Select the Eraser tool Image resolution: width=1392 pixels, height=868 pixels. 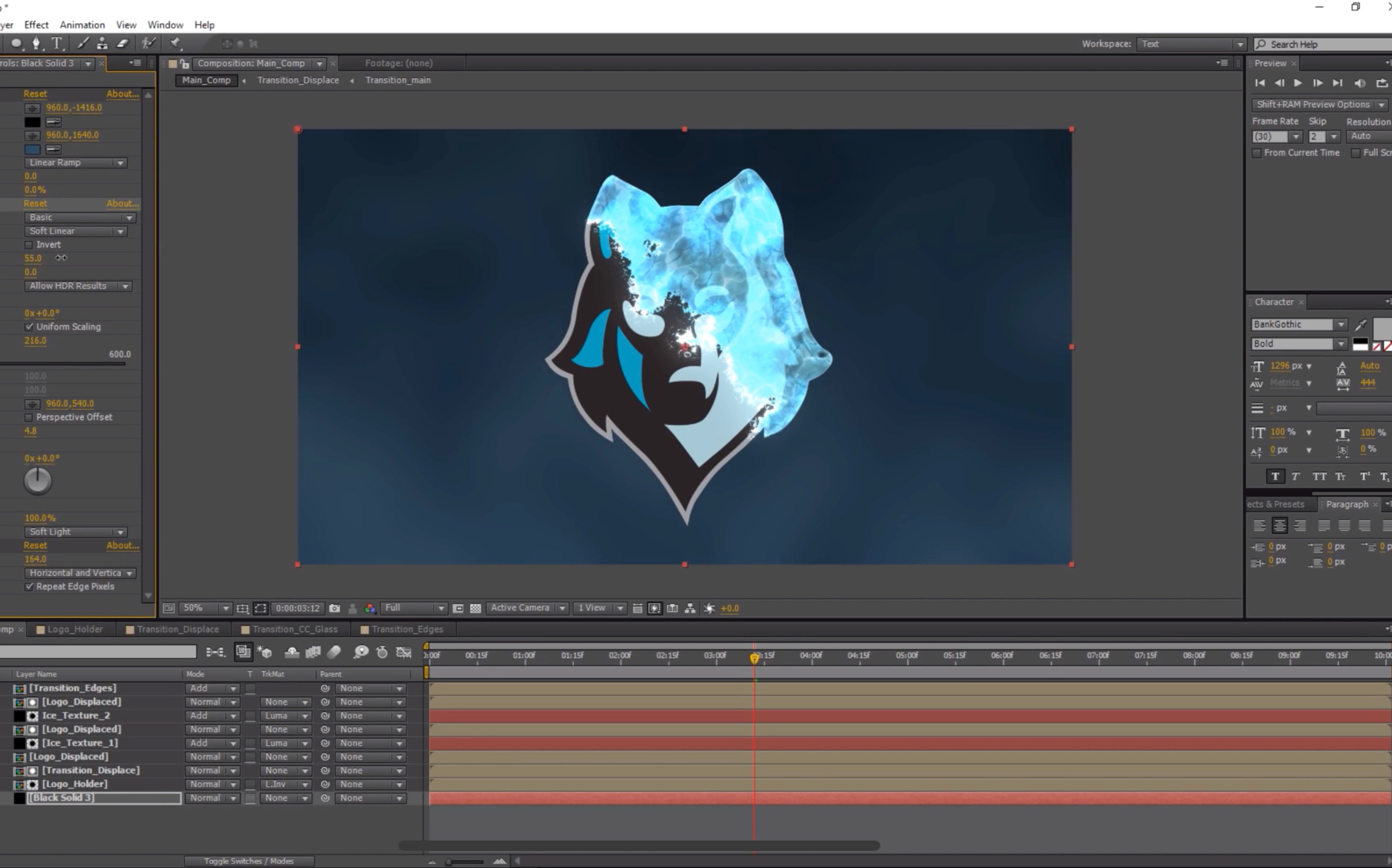(x=123, y=44)
